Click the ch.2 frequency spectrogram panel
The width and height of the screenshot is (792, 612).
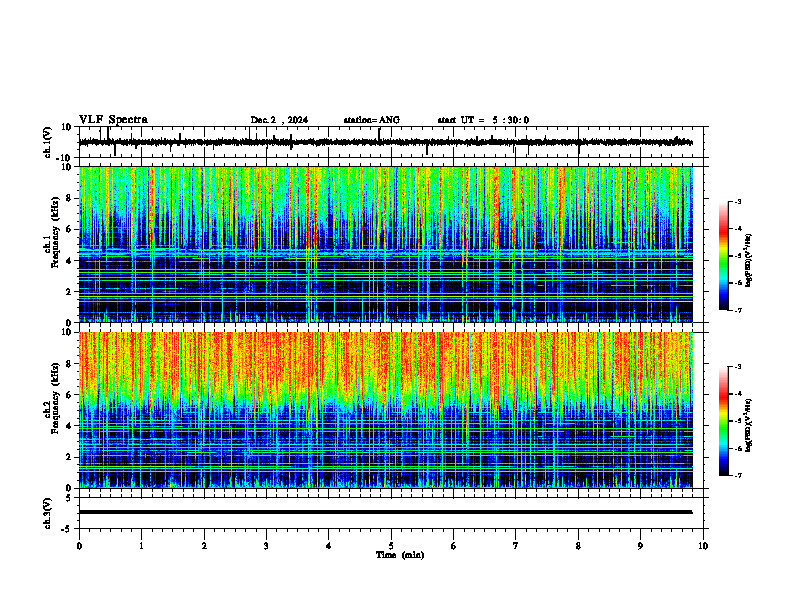click(385, 410)
